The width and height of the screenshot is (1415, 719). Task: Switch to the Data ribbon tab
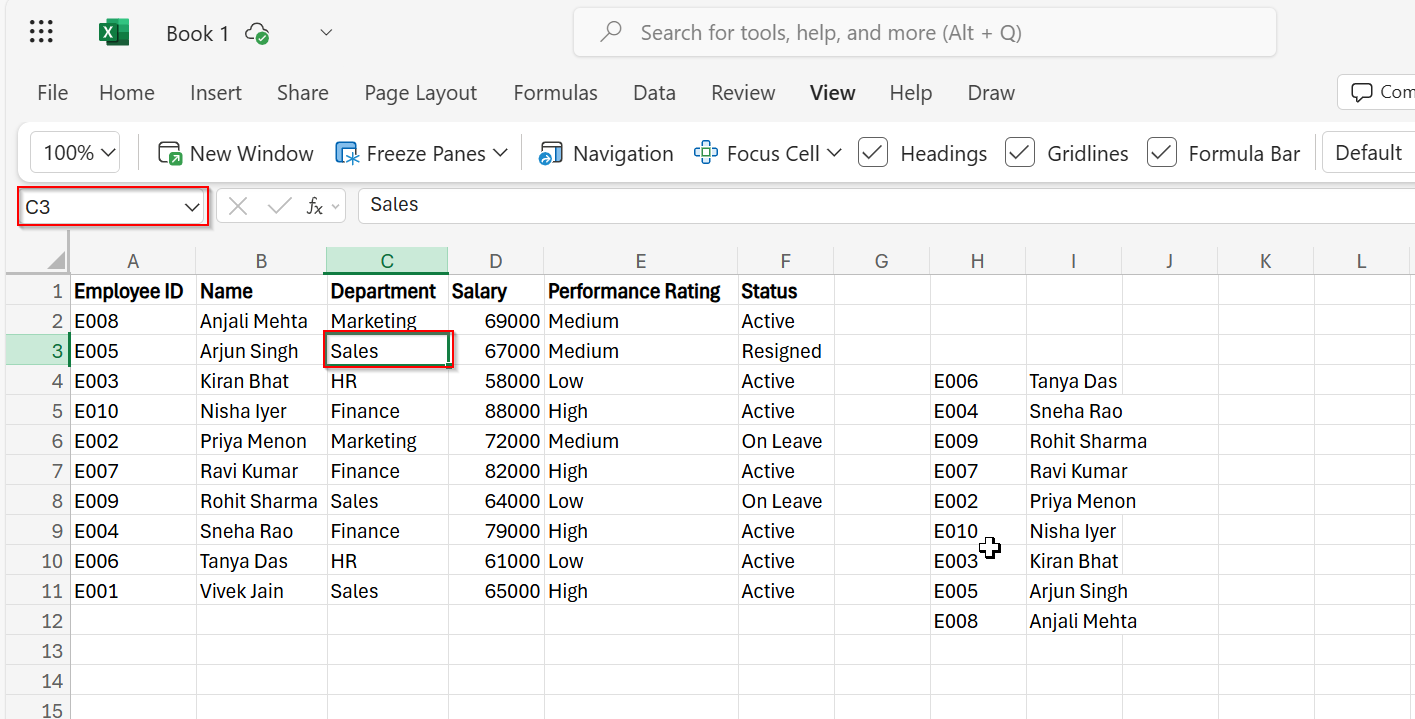pos(654,92)
